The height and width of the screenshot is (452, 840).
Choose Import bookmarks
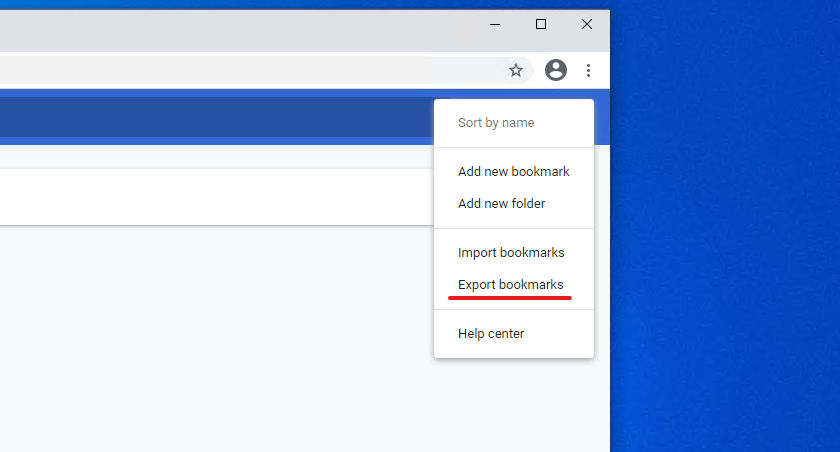click(x=514, y=252)
